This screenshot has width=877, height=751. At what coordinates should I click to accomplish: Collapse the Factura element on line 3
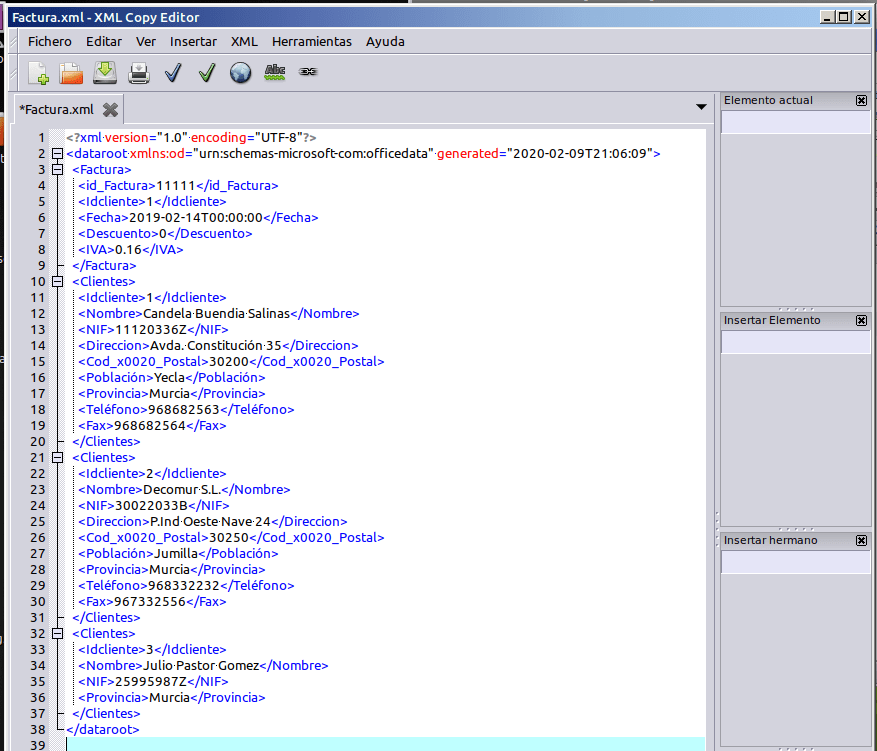[x=57, y=170]
